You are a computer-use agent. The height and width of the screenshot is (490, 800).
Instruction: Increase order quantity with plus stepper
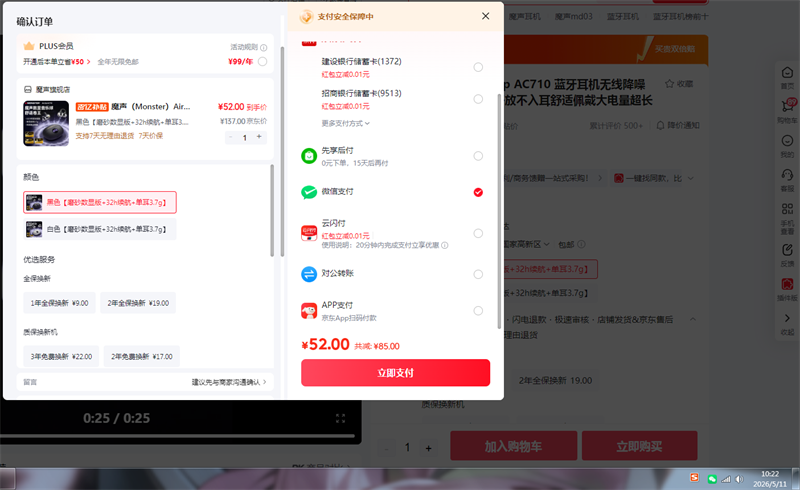259,137
